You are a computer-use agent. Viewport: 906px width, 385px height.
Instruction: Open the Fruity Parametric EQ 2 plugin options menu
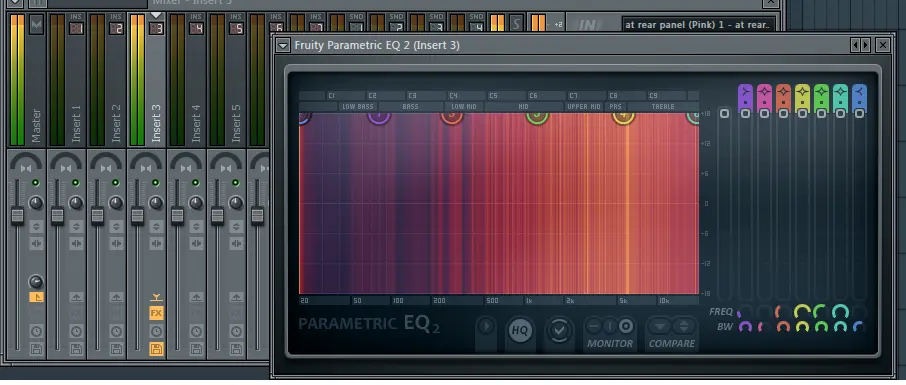tap(283, 45)
